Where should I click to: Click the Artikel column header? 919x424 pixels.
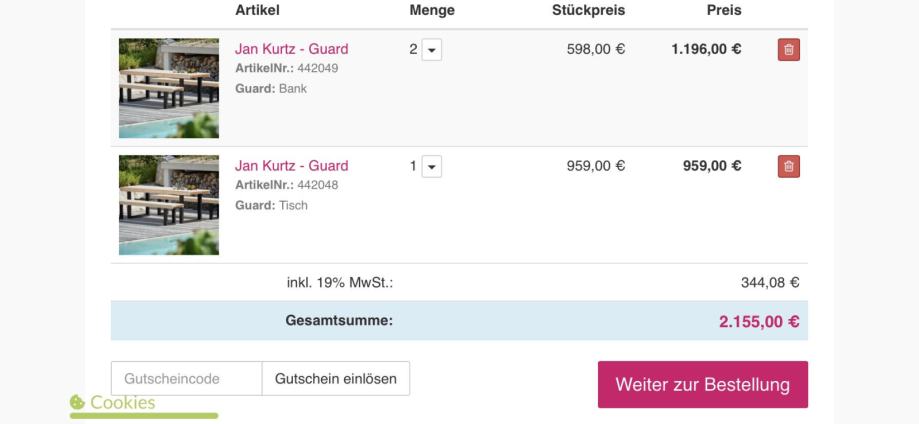click(x=257, y=10)
